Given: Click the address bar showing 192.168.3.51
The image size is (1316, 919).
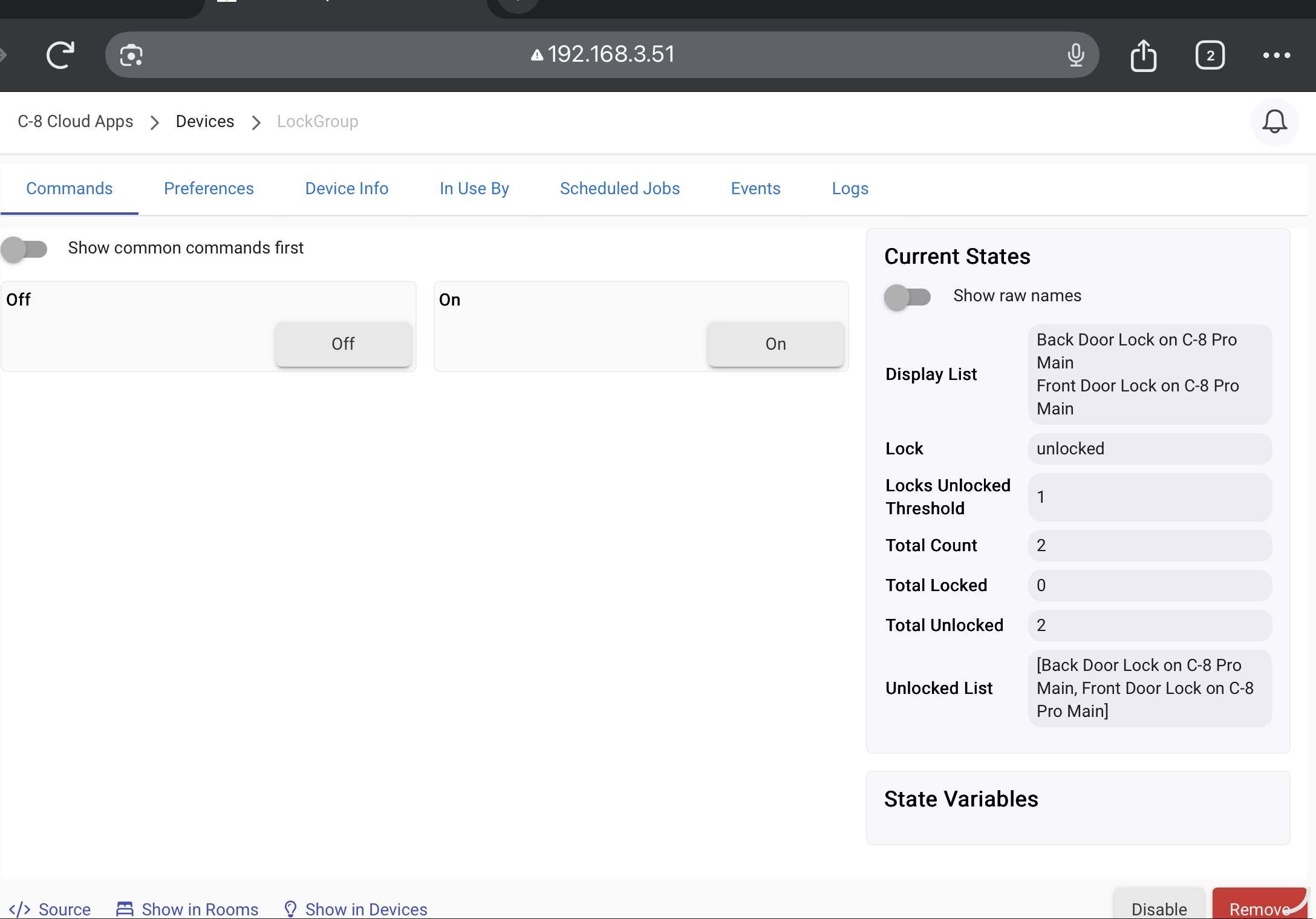Looking at the screenshot, I should click(x=611, y=55).
